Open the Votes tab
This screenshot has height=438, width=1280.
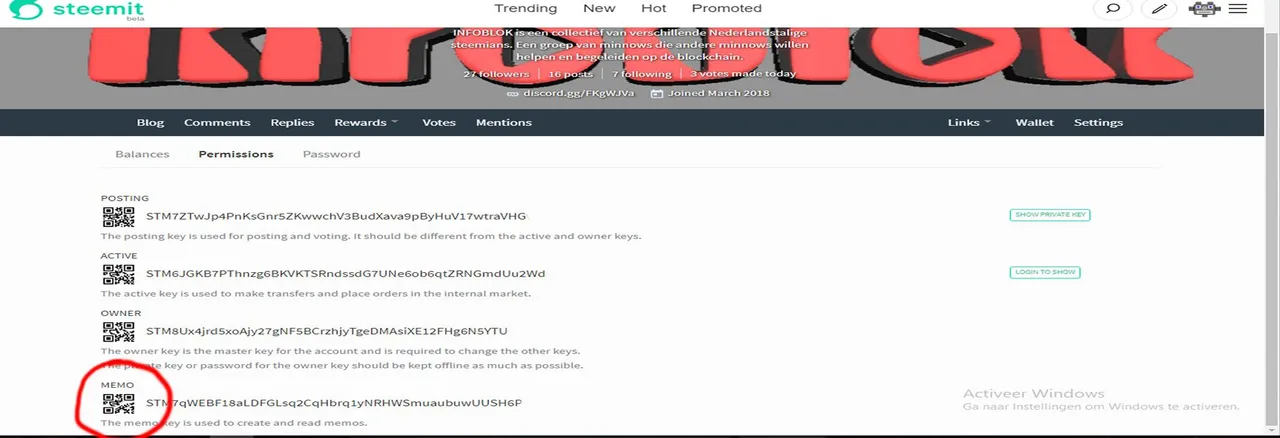coord(439,123)
